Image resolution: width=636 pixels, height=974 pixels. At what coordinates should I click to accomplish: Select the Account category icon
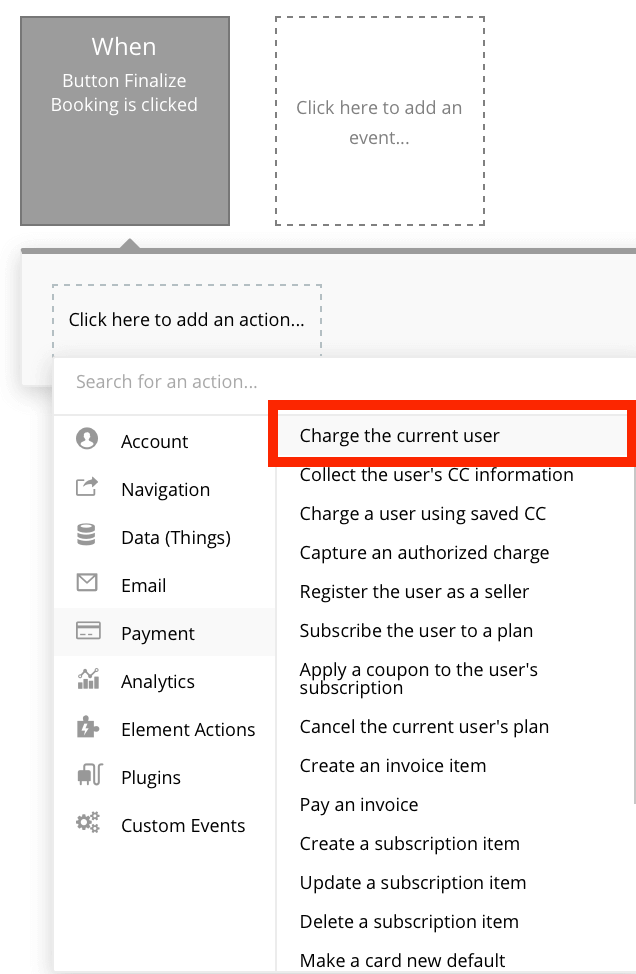(x=87, y=440)
